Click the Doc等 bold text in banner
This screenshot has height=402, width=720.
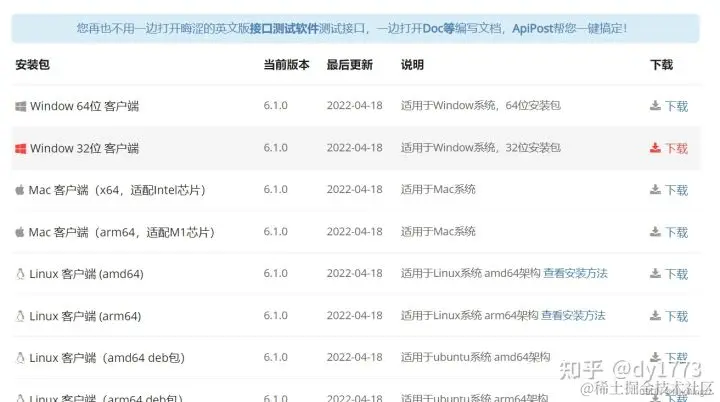[438, 28]
